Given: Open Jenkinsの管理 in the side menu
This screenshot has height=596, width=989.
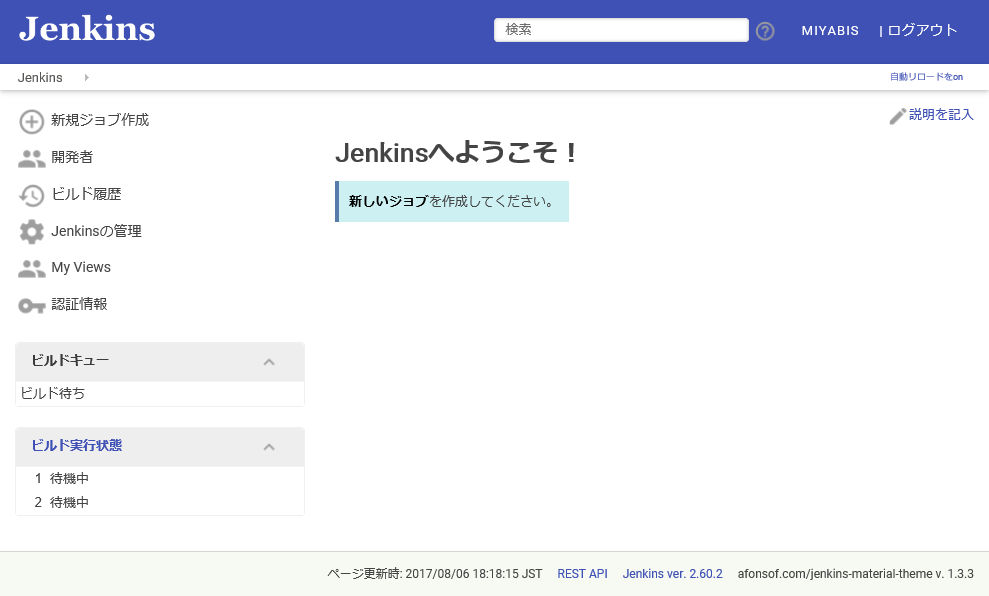Looking at the screenshot, I should click(x=96, y=231).
